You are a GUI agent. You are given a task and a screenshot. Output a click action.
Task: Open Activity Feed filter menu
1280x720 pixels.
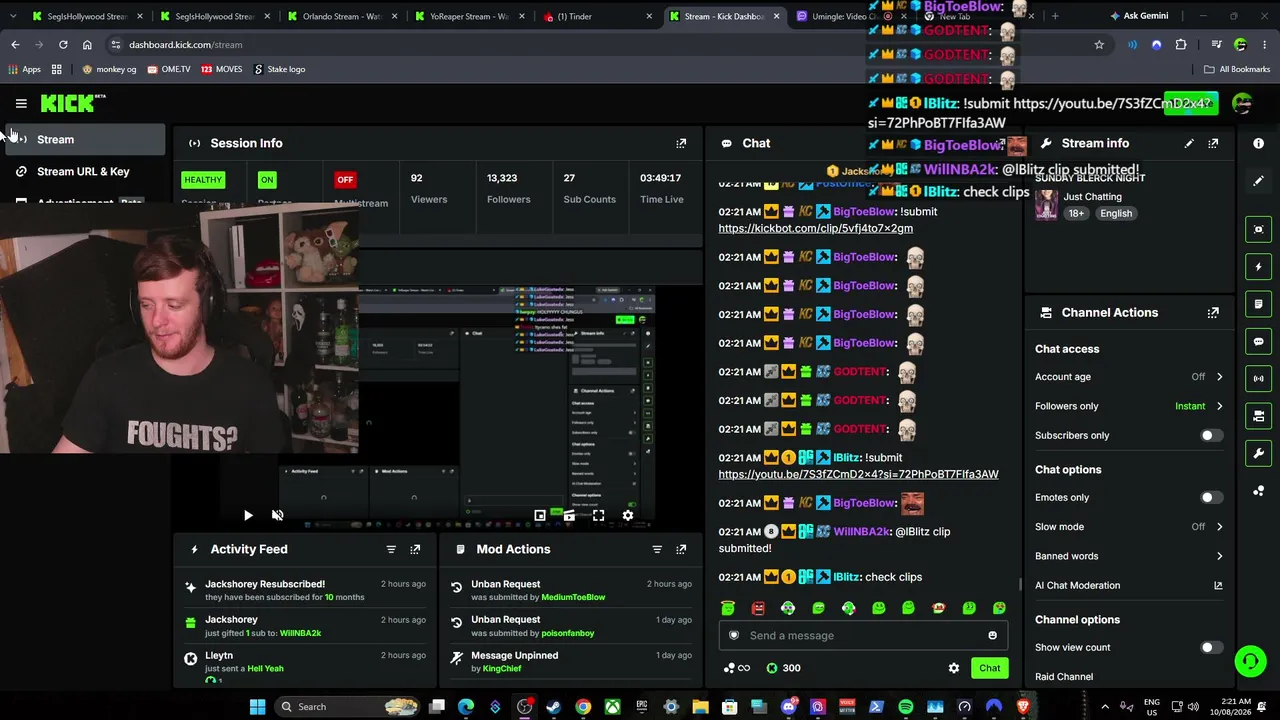pyautogui.click(x=391, y=549)
